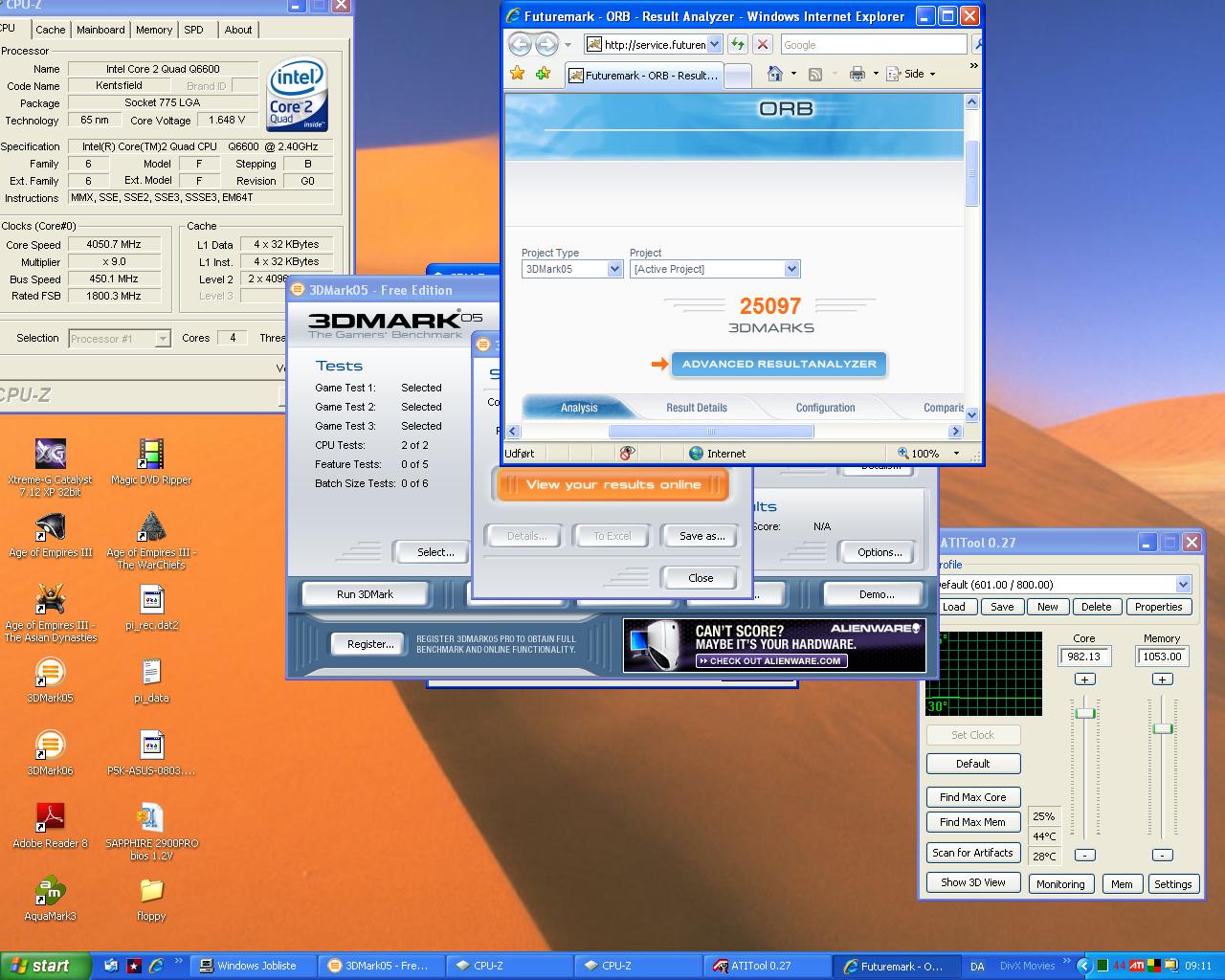Go forward in Internet Explorer
Image resolution: width=1225 pixels, height=980 pixels.
click(546, 44)
